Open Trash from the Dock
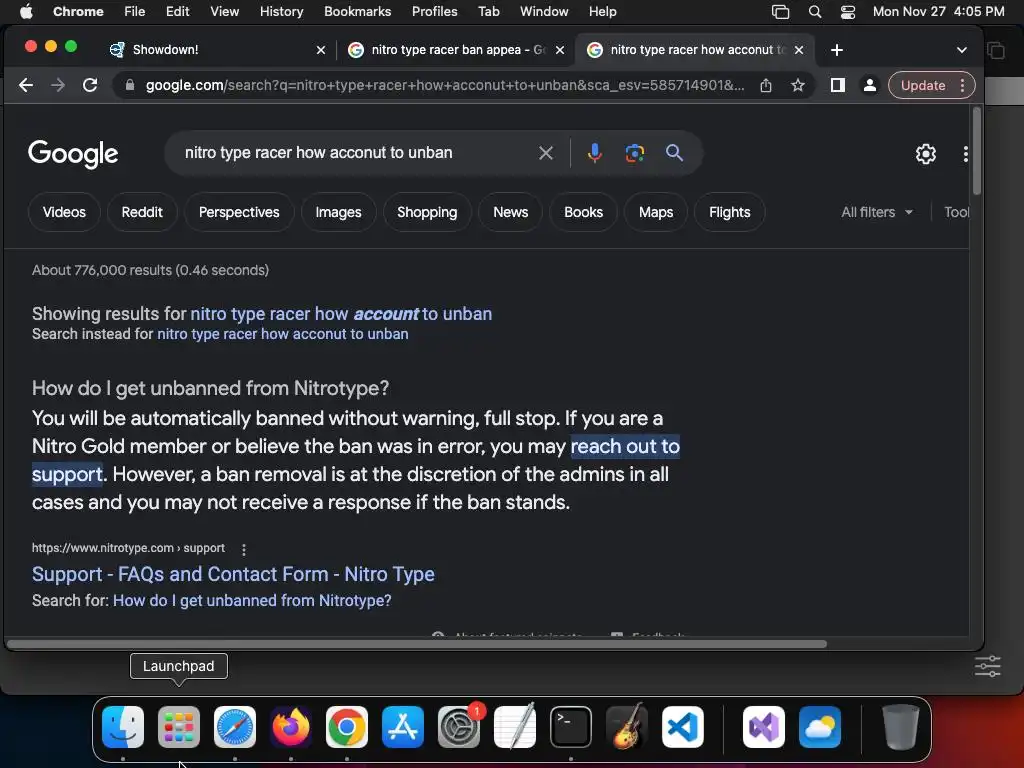 901,726
